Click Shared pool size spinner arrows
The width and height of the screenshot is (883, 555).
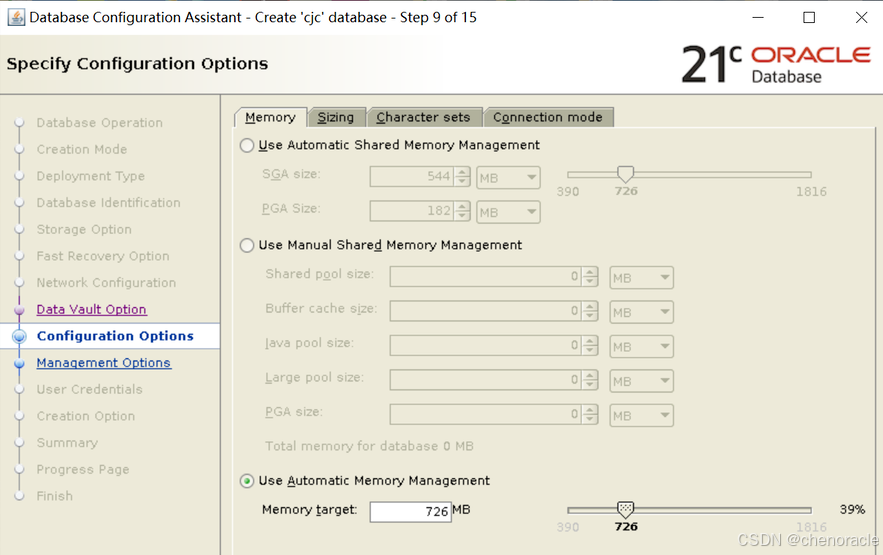coord(590,276)
